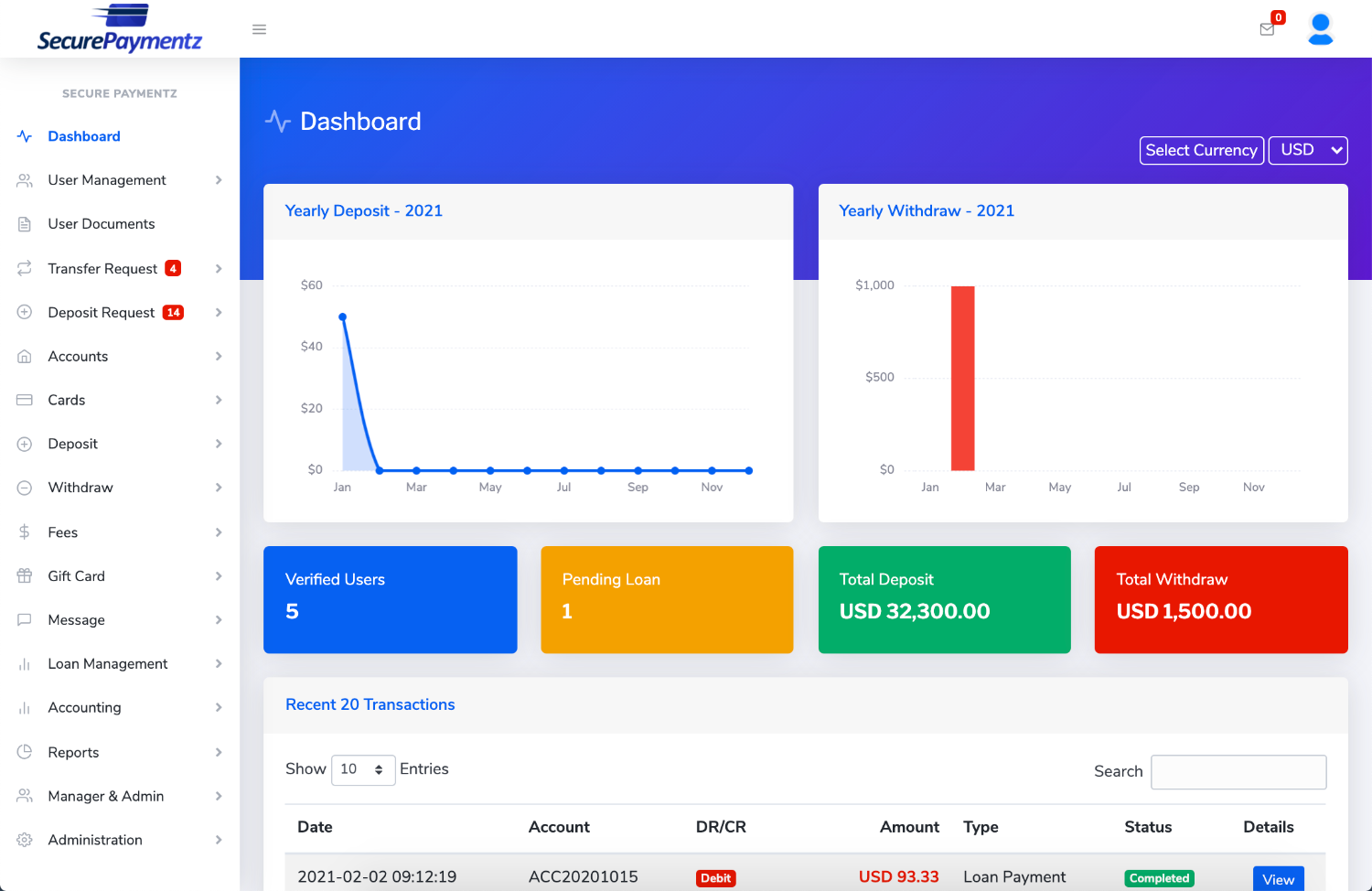Click the Reports clock icon
Viewport: 1372px width, 891px height.
pos(24,751)
